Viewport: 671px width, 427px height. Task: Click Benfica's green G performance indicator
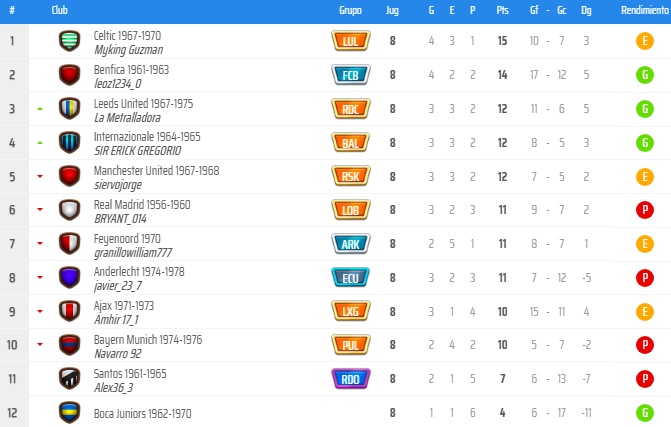tap(644, 75)
